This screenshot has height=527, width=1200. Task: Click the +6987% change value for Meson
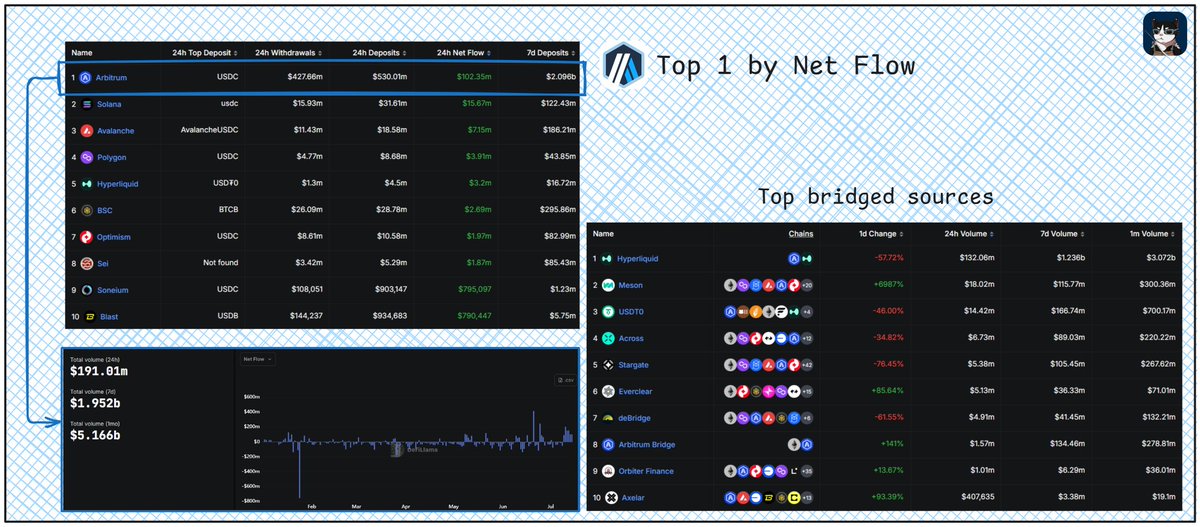890,285
